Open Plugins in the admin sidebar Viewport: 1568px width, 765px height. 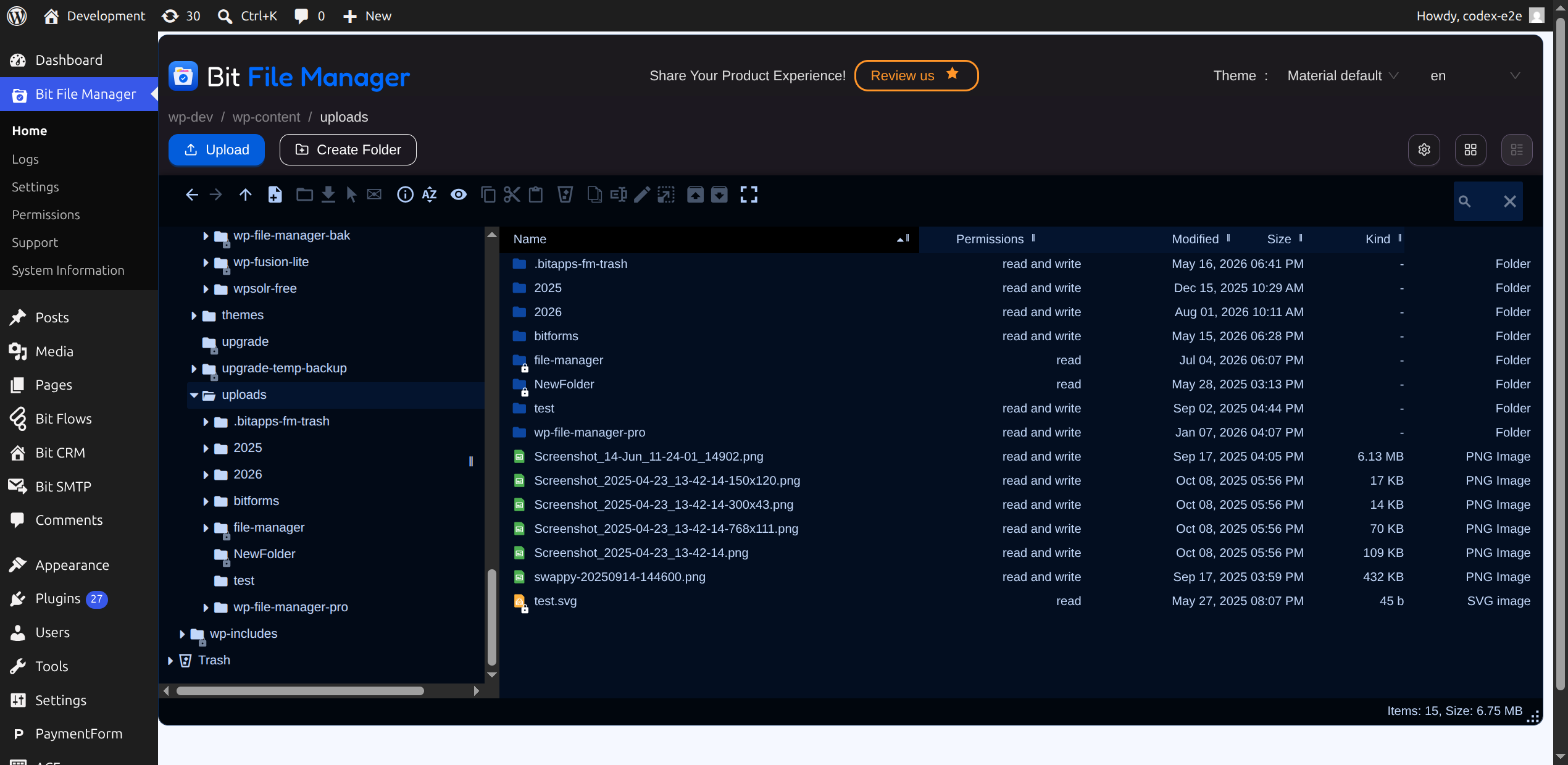58,599
